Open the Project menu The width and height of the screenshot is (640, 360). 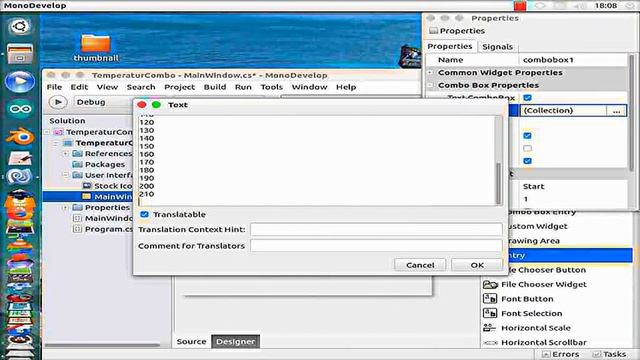coord(180,87)
